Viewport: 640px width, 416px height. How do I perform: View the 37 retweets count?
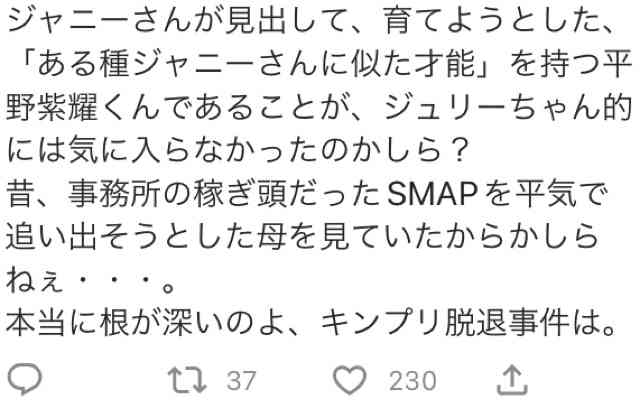pyautogui.click(x=241, y=380)
